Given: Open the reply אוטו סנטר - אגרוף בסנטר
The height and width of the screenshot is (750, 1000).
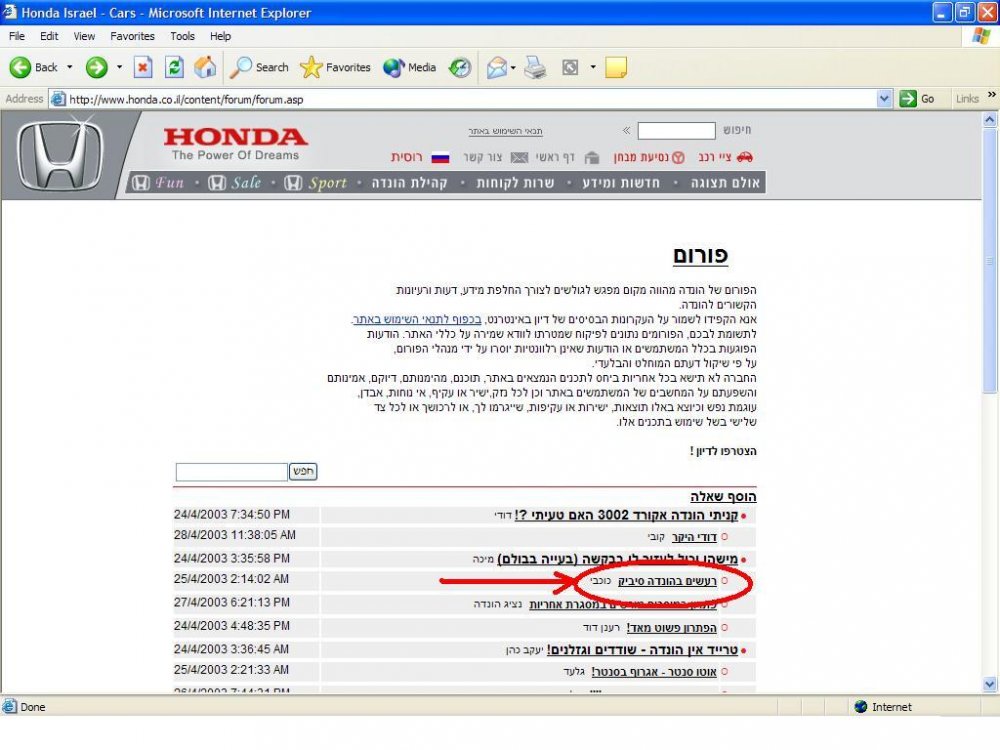Looking at the screenshot, I should (x=654, y=672).
